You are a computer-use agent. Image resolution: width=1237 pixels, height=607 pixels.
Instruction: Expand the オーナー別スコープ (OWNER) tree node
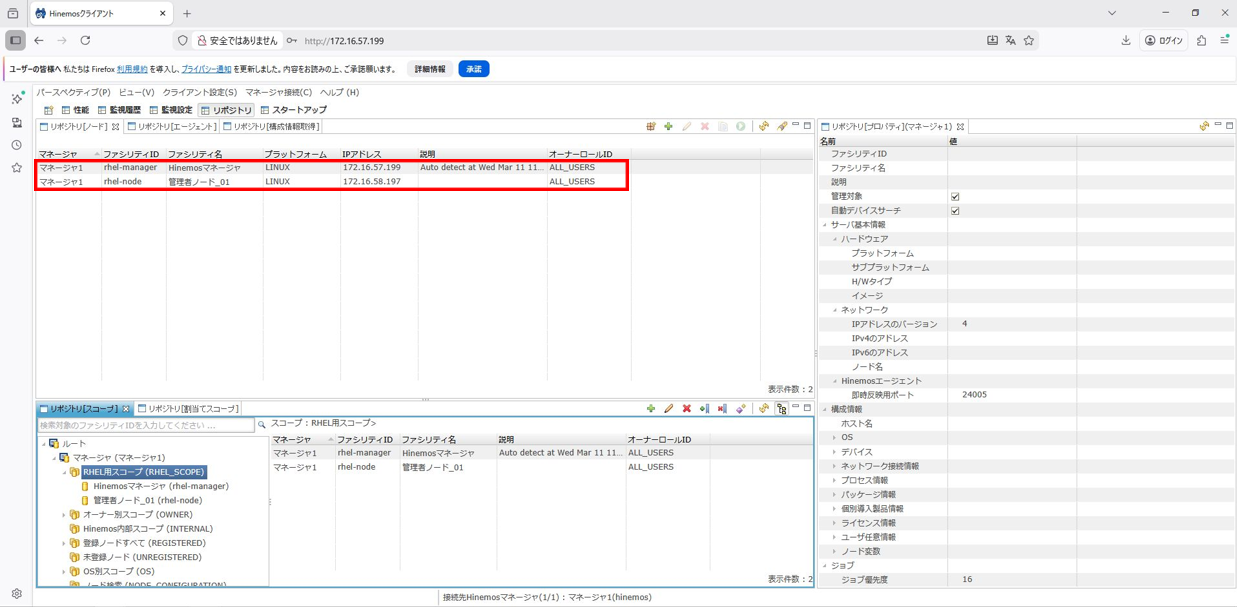(x=64, y=515)
